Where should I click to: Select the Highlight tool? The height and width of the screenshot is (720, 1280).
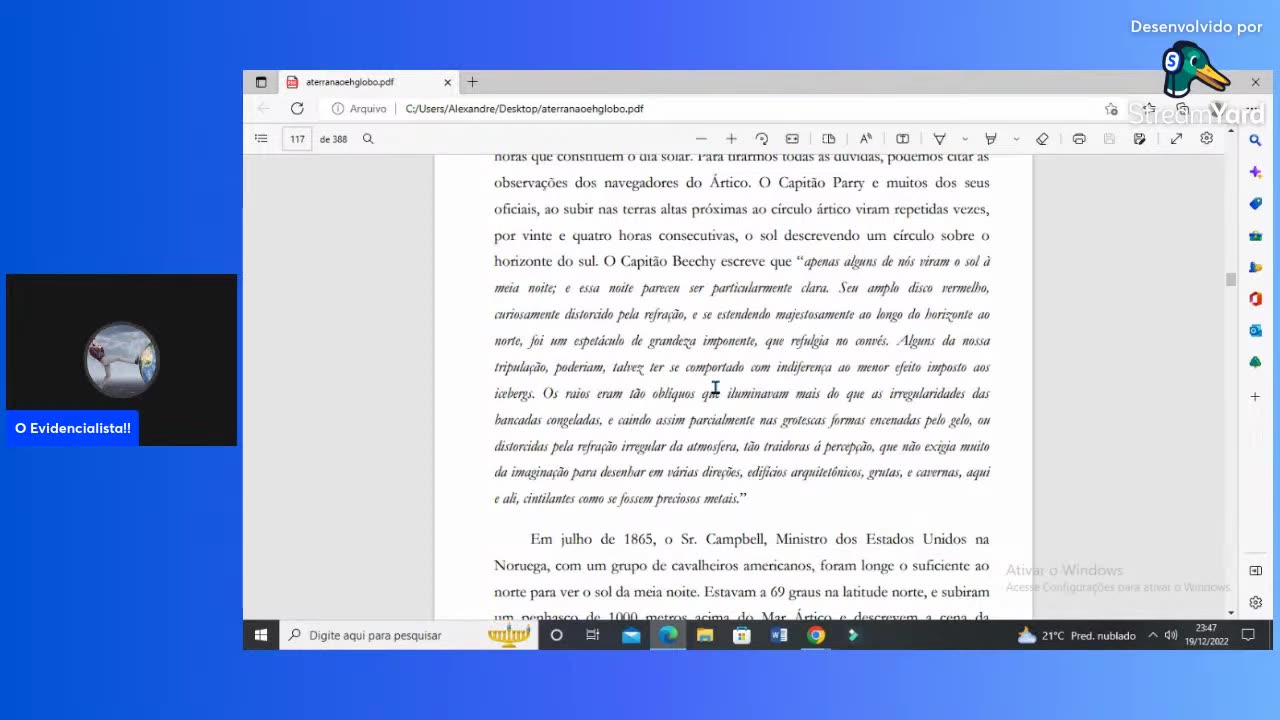point(991,139)
